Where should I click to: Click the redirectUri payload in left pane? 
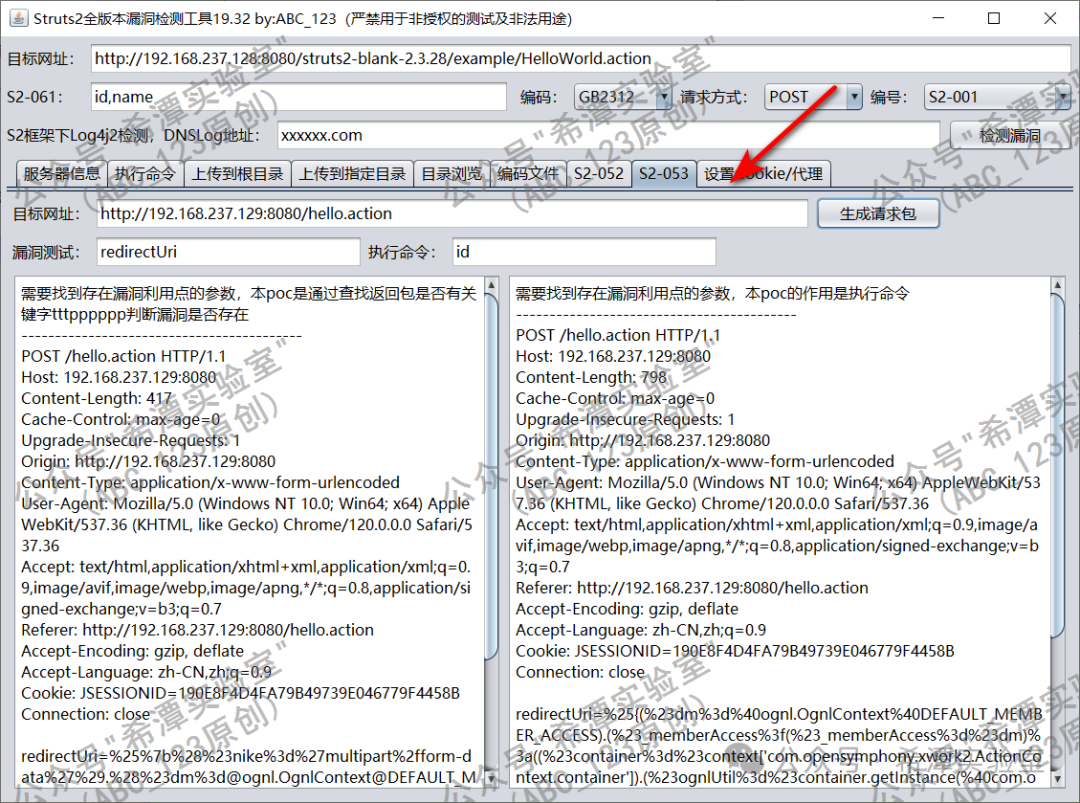coord(249,766)
